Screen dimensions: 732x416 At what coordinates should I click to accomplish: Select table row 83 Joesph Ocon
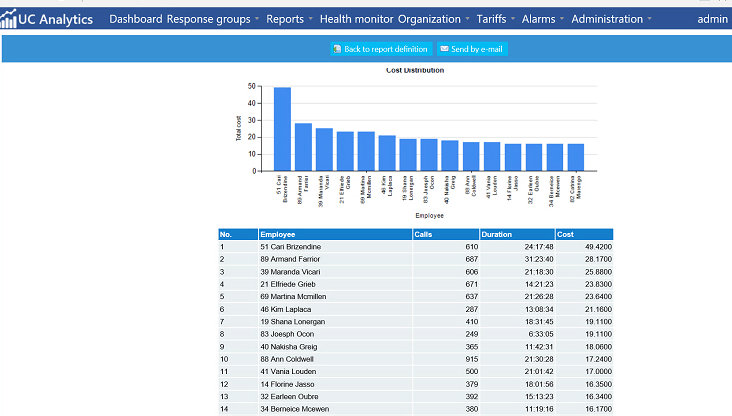[415, 334]
